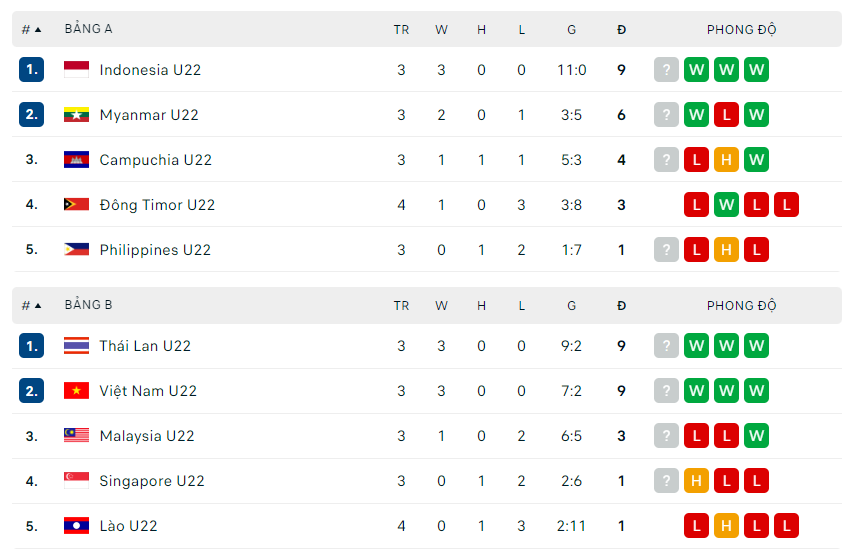This screenshot has height=559, width=848.
Task: Sort Bảng B by rank arrow
Action: [38, 305]
